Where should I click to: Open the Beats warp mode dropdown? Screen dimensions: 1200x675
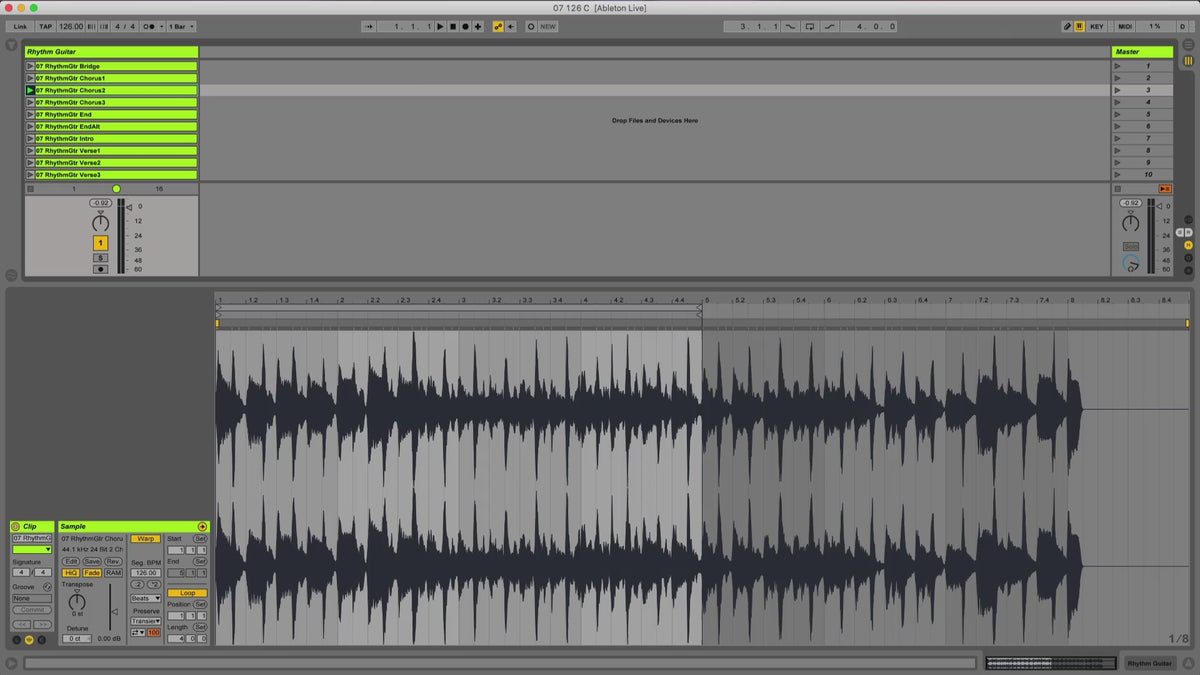point(145,598)
